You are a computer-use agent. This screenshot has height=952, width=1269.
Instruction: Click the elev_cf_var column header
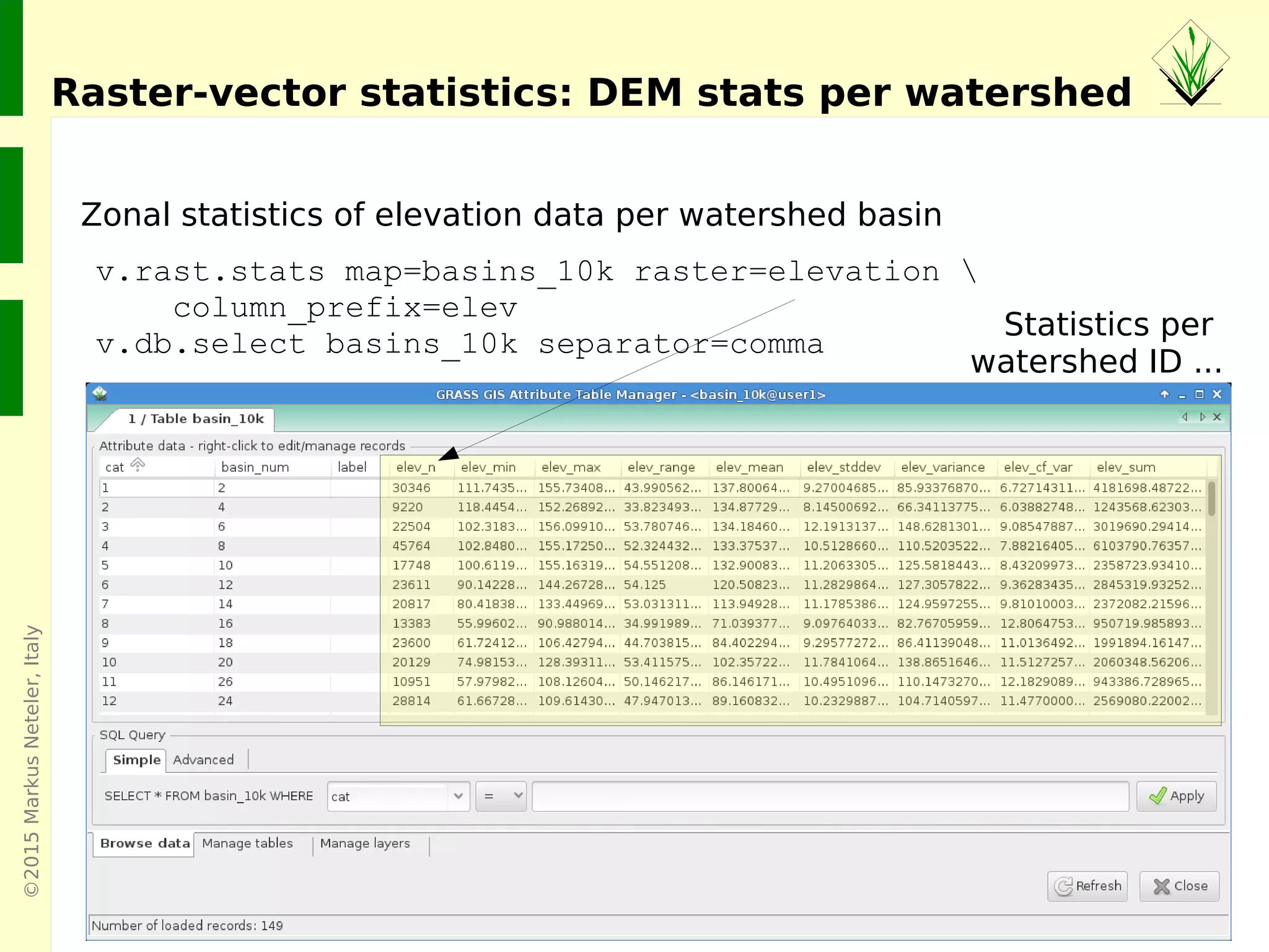click(1043, 467)
